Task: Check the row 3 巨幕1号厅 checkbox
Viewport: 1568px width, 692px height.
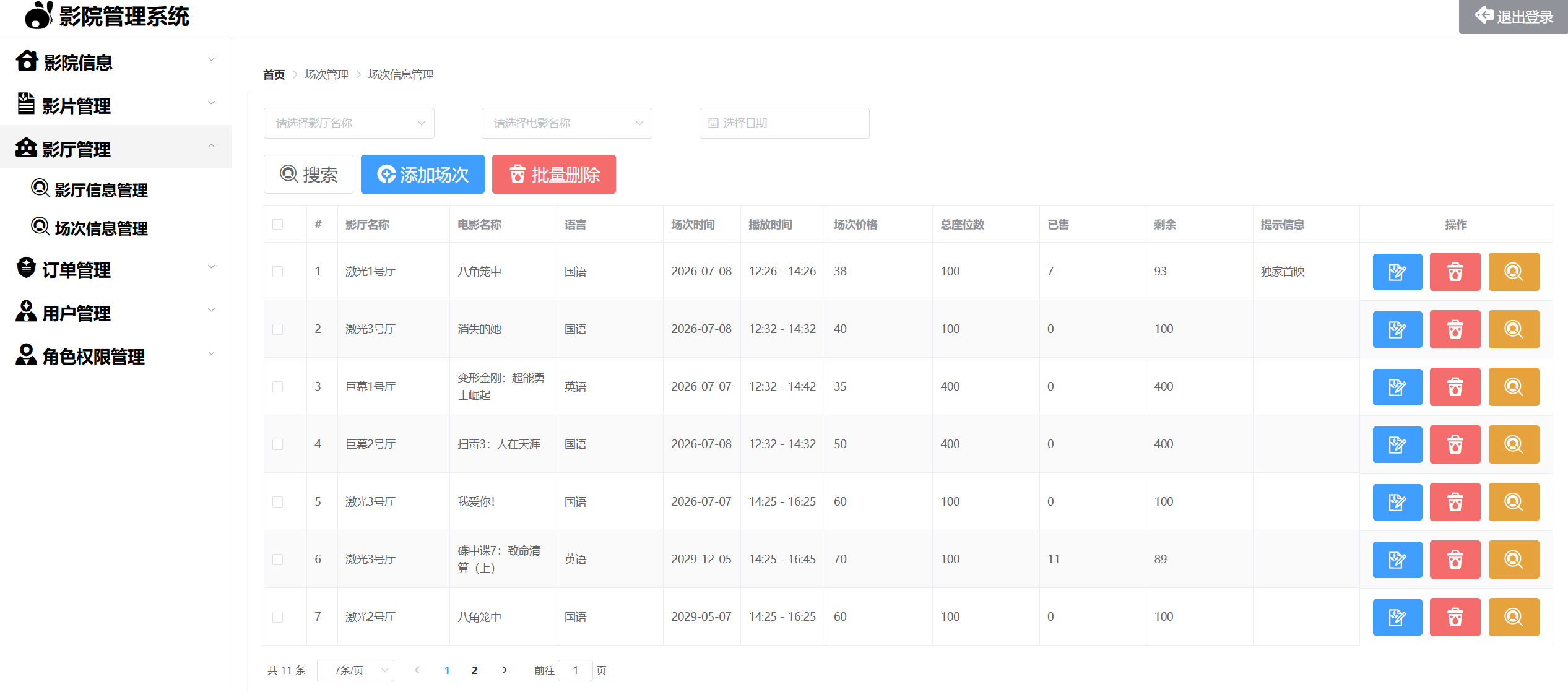Action: [x=278, y=387]
